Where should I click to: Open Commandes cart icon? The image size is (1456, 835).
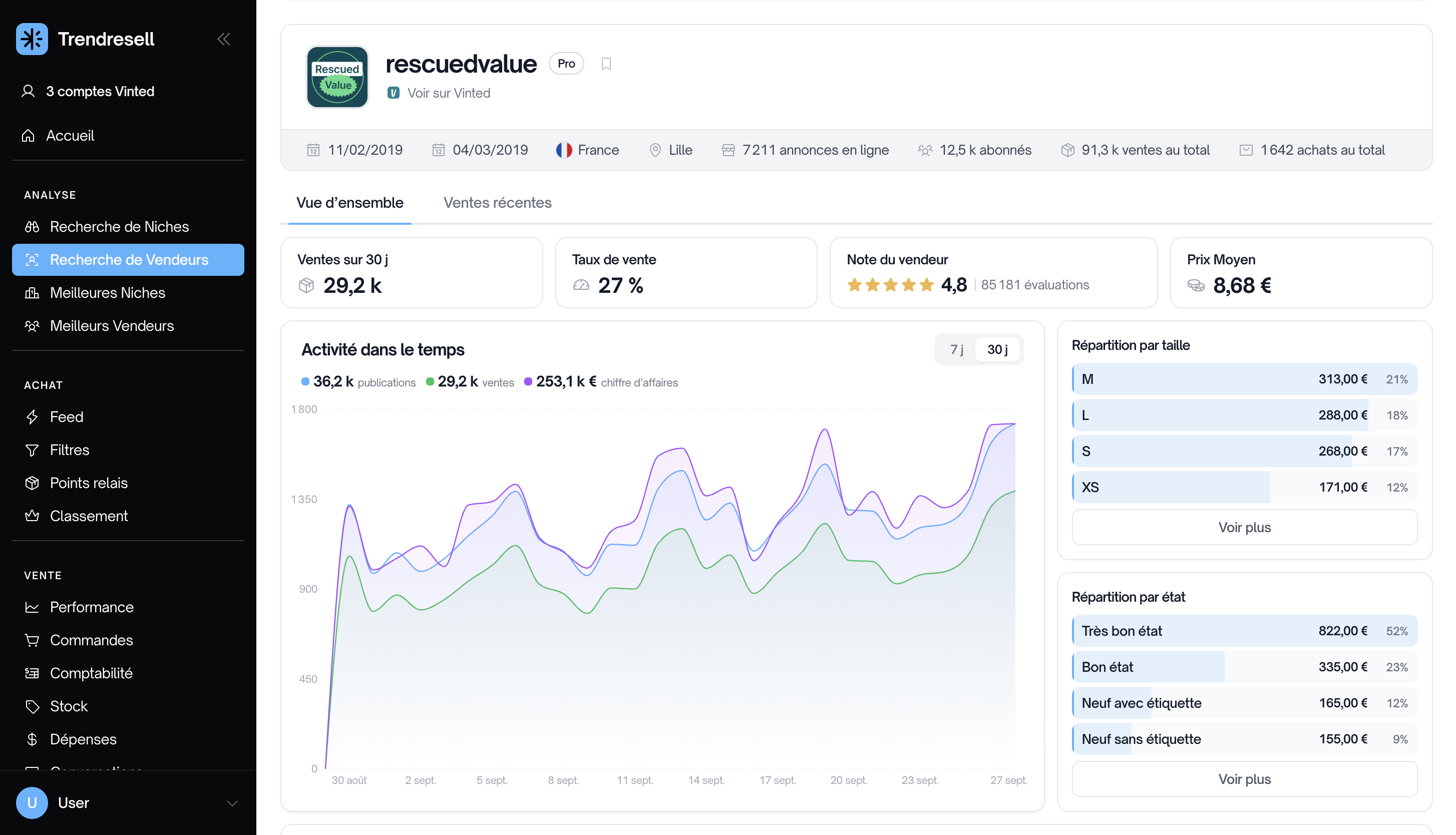pos(32,640)
